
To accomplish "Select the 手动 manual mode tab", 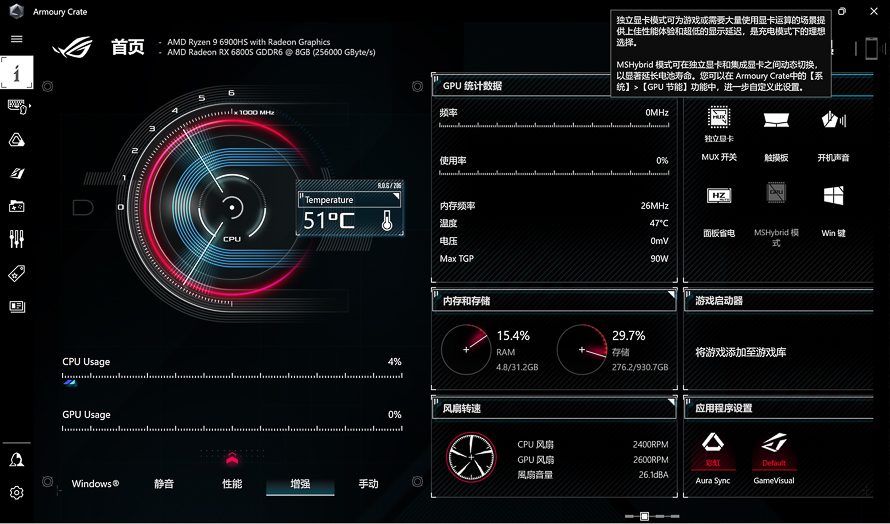I will click(368, 484).
